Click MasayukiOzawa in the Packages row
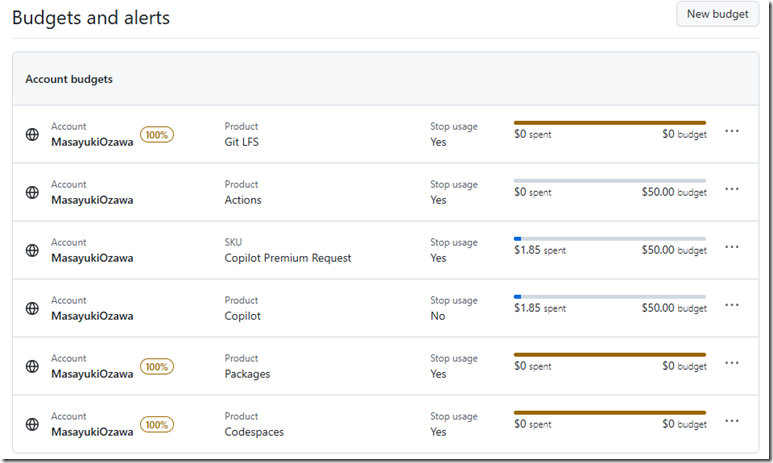Viewport: 773px width, 463px height. (92, 374)
